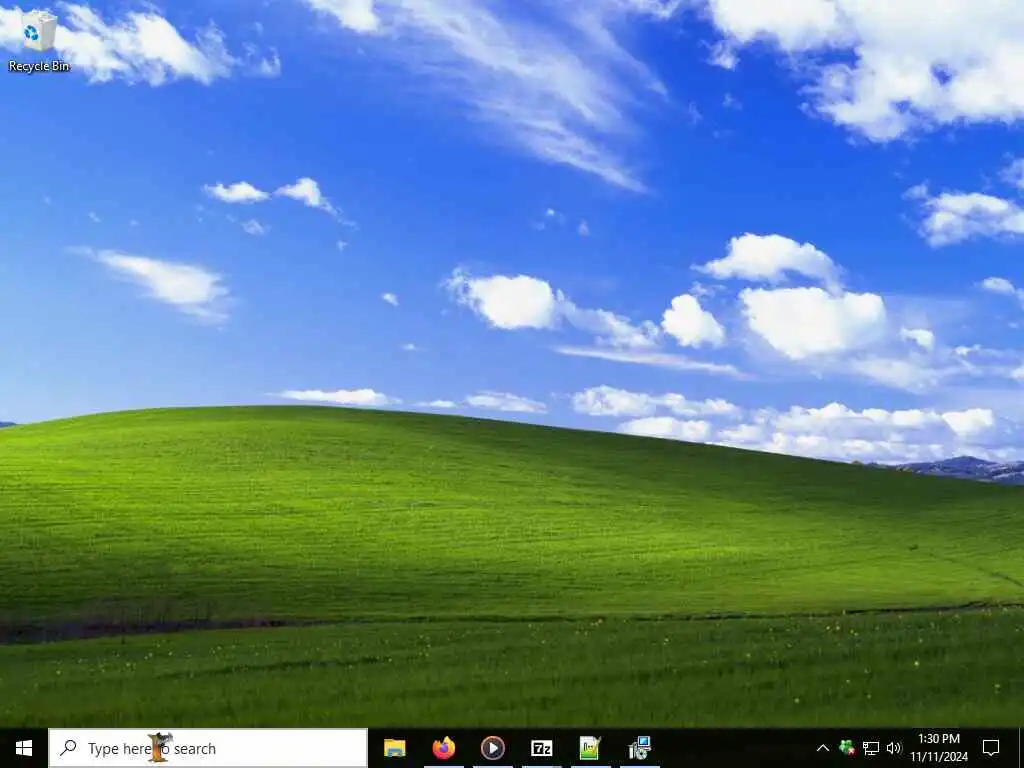Show hidden system tray icons
Screen dimensions: 1024x768
(823, 748)
